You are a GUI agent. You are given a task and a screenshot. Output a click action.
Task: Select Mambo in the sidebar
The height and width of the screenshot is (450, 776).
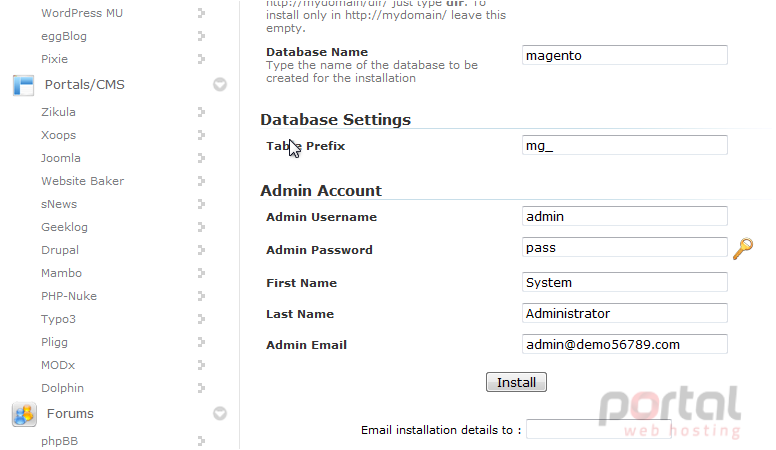(x=61, y=273)
